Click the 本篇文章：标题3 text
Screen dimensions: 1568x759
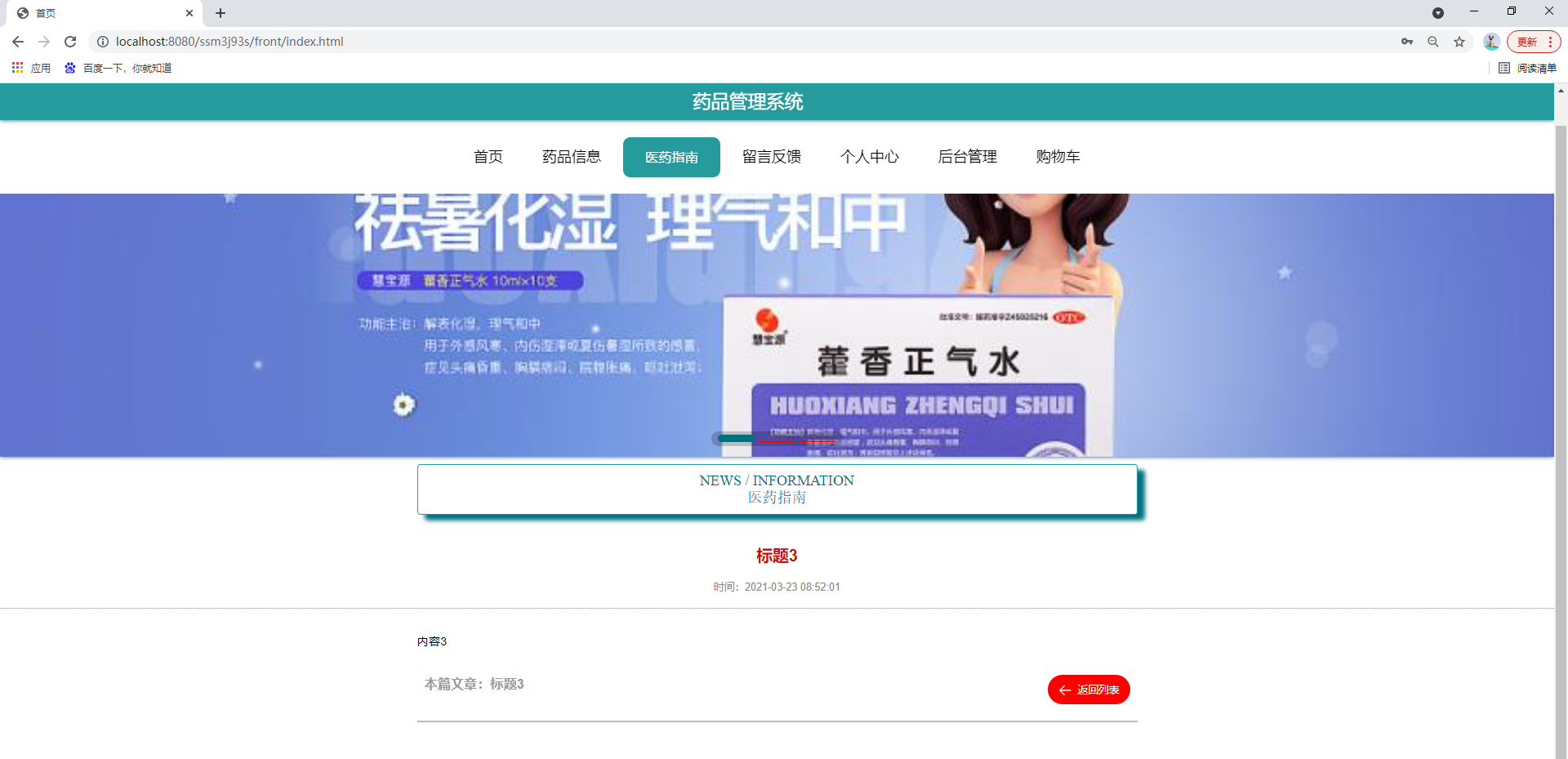[474, 684]
